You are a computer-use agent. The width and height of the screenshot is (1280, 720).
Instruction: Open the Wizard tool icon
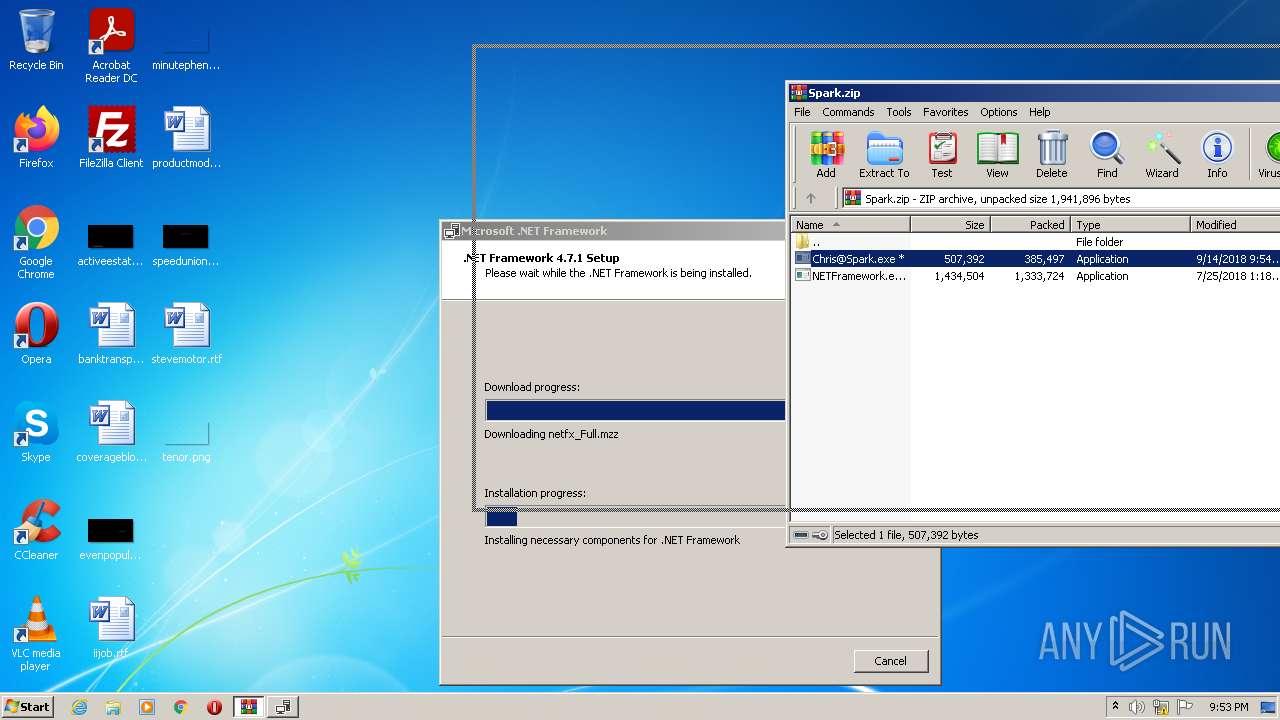[1162, 155]
